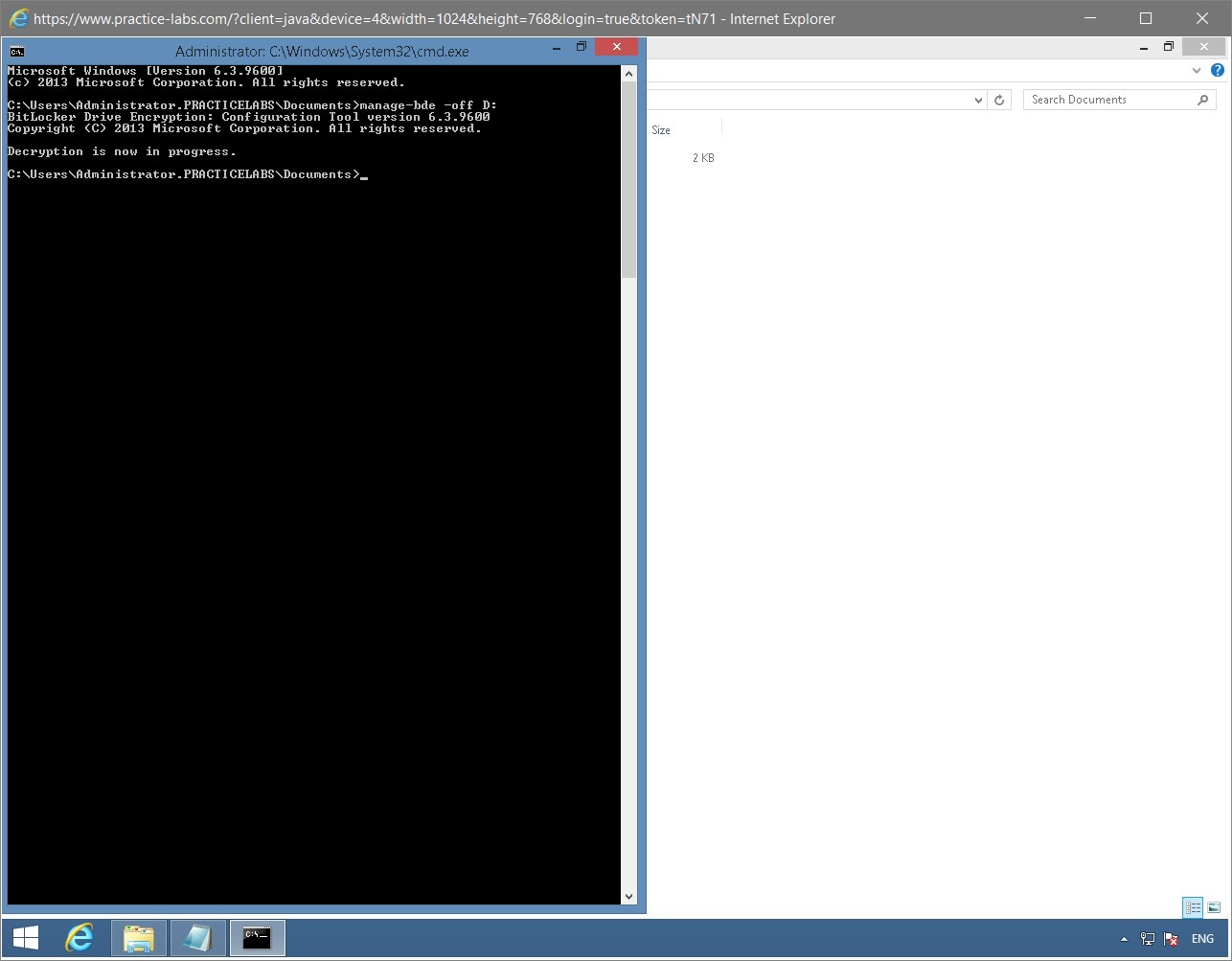Toggle Details view in Explorer status bar

1193,907
